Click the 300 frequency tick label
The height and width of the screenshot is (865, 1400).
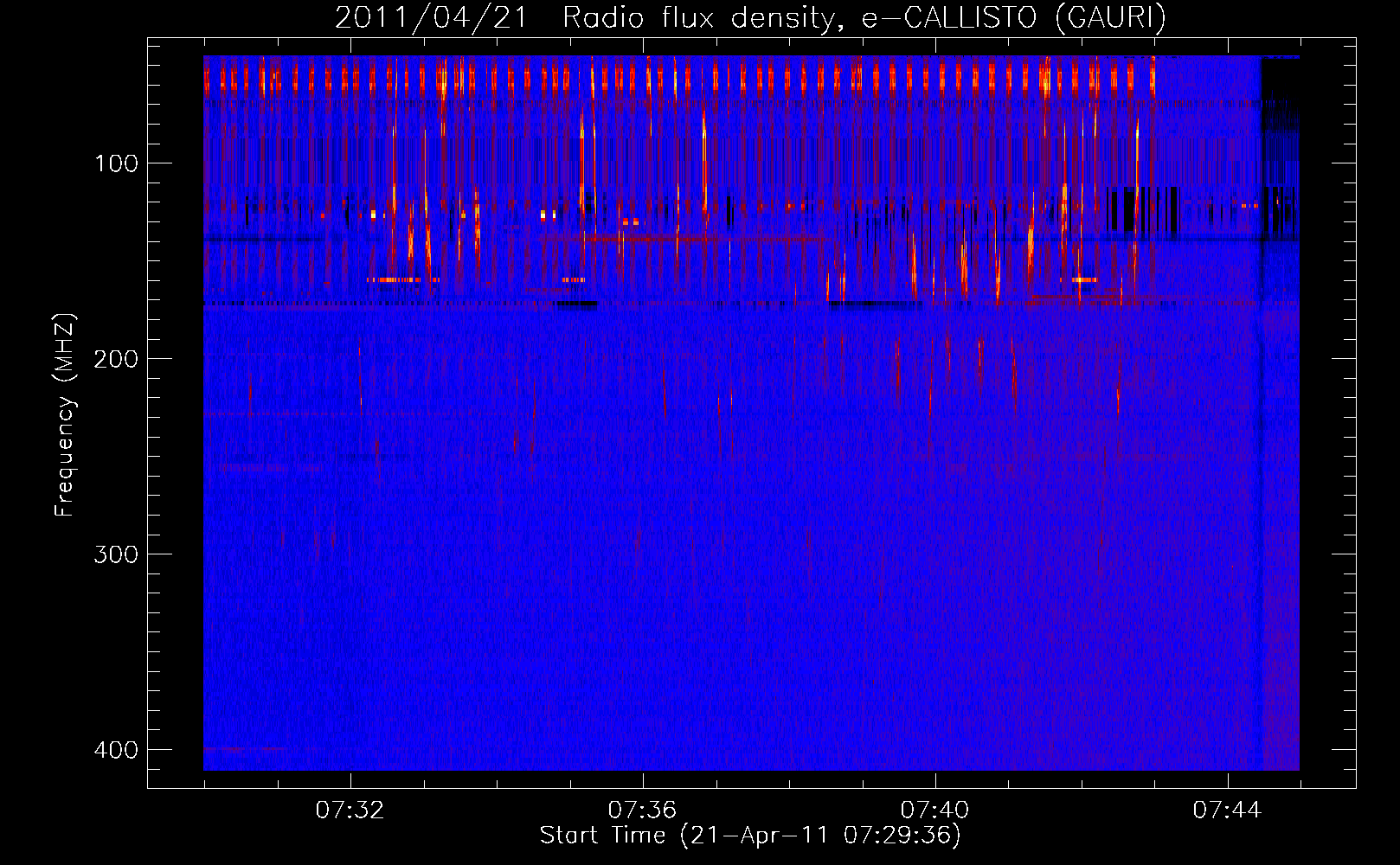(x=116, y=554)
